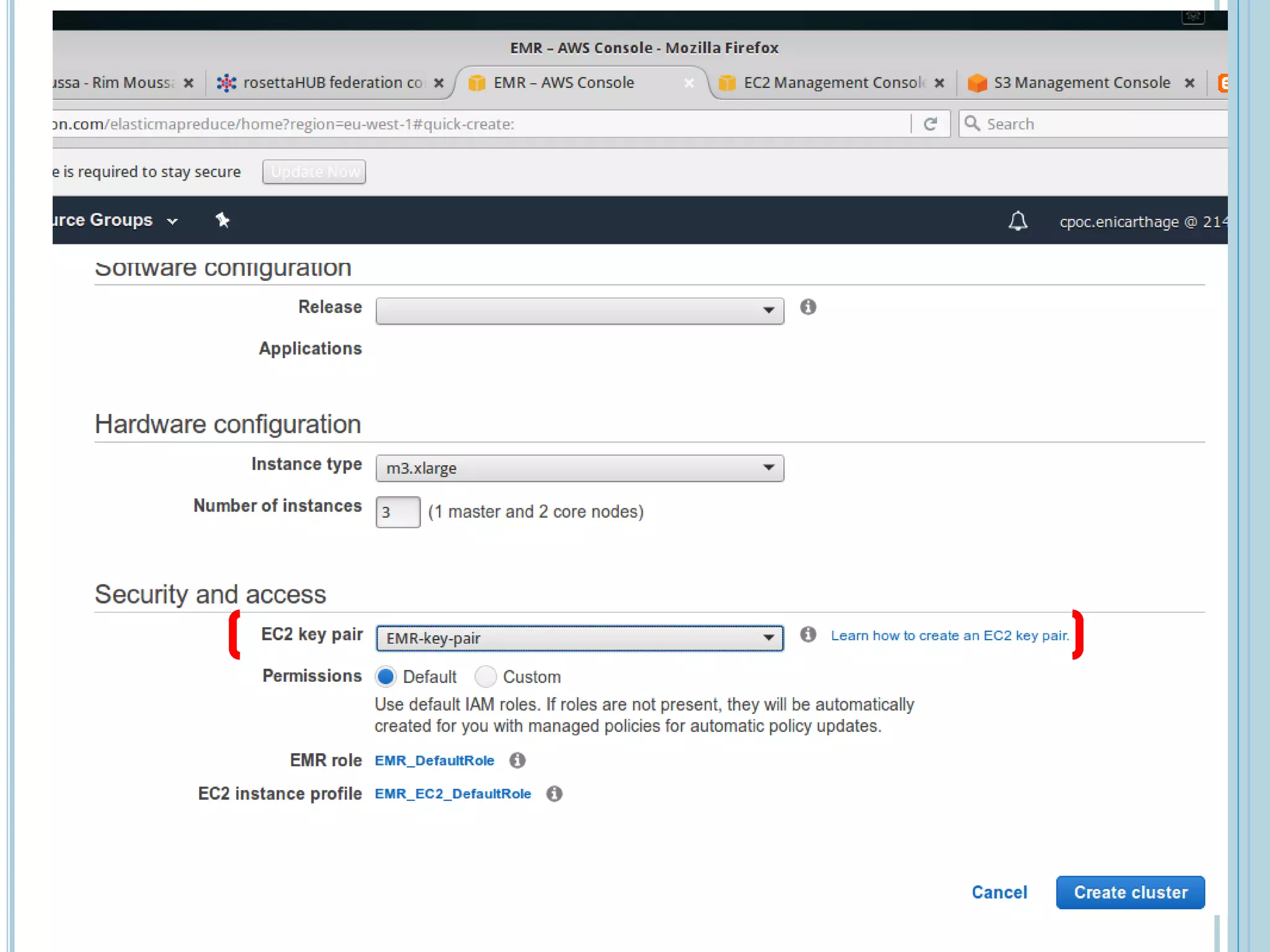Open the EC2 key pair dropdown
Viewport: 1270px width, 952px height.
(x=579, y=638)
